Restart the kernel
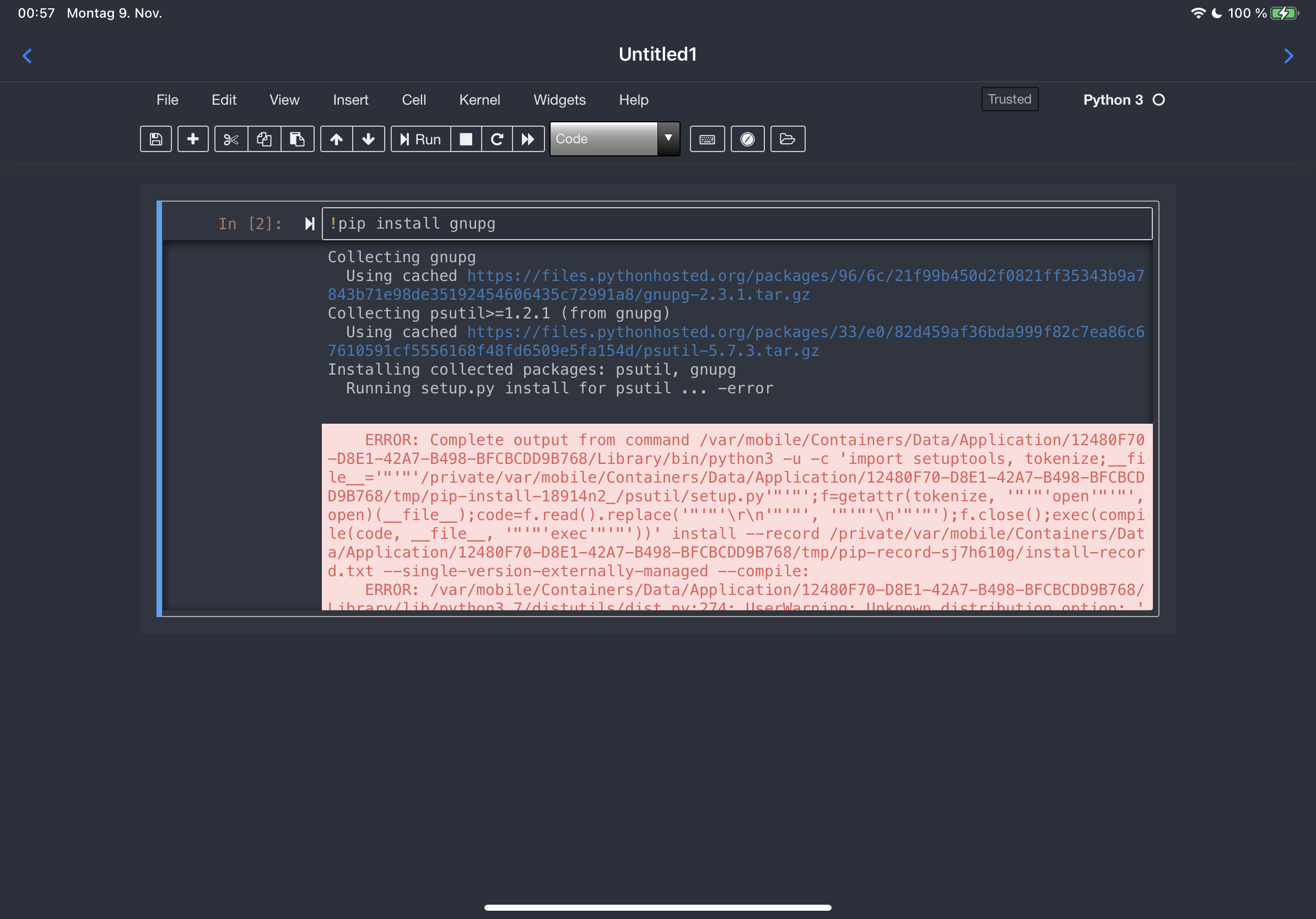Viewport: 1316px width, 919px height. pyautogui.click(x=497, y=139)
